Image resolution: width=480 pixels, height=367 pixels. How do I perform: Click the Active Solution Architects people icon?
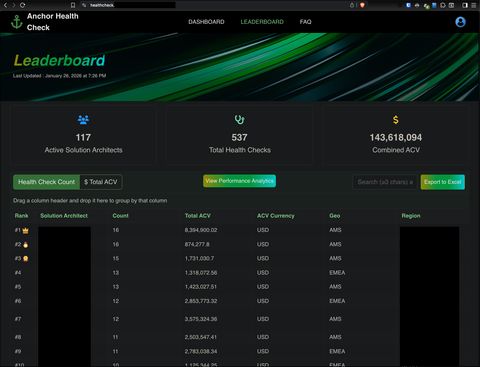(x=83, y=119)
